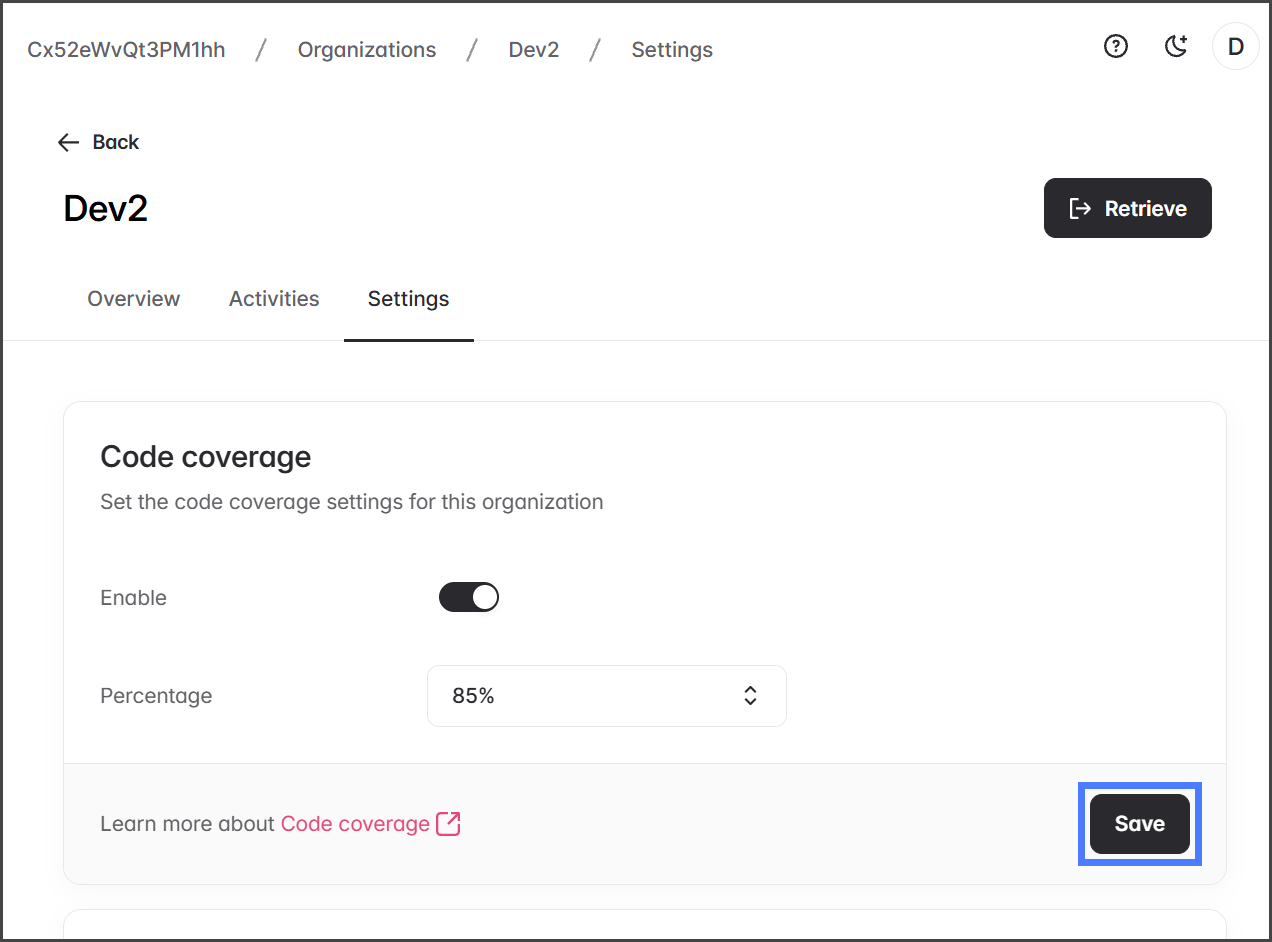
Task: Click the Back text link
Action: coord(116,142)
